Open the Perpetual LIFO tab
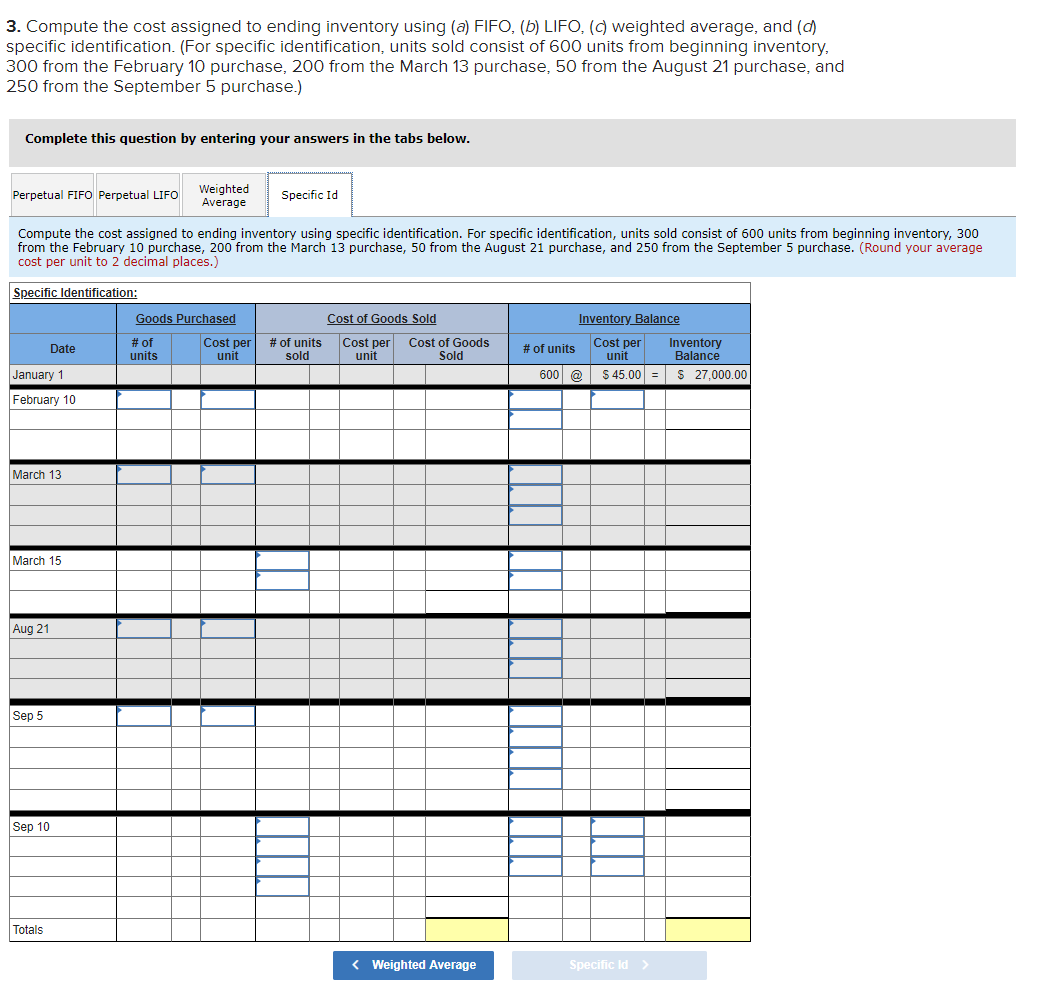Image resolution: width=1042 pixels, height=1007 pixels. [x=138, y=195]
